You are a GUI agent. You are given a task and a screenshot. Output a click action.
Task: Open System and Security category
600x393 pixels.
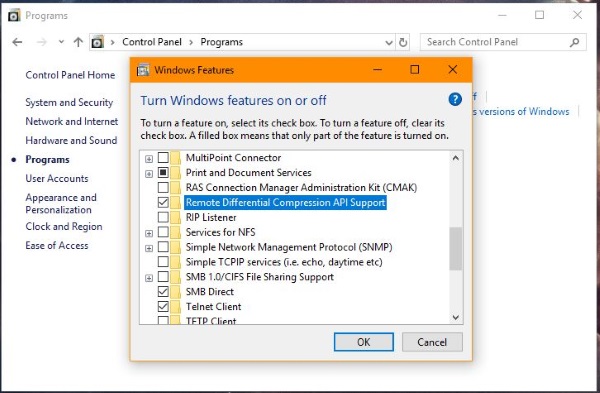[x=69, y=103]
